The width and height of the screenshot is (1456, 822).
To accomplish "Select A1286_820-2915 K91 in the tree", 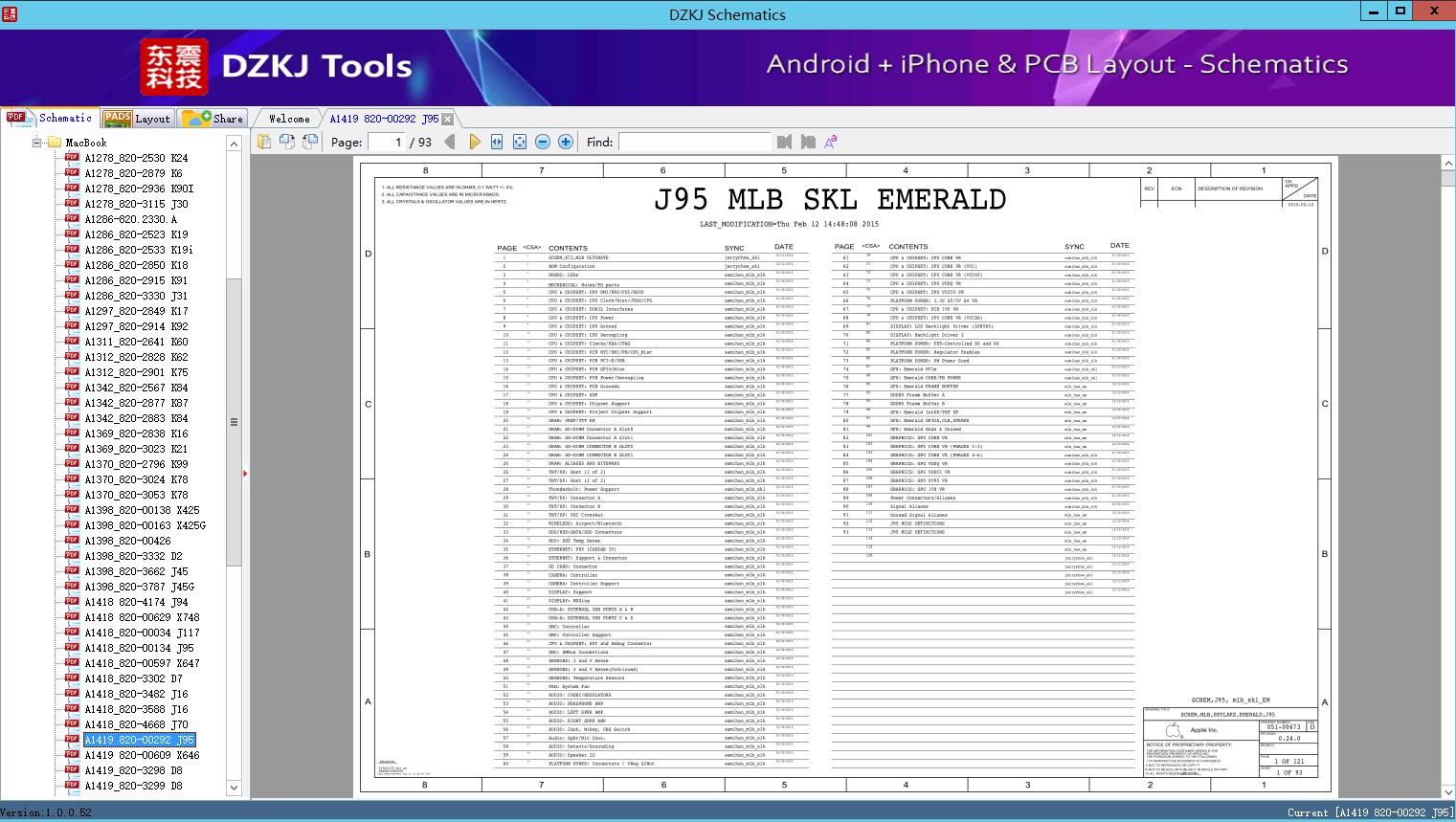I will 136,280.
